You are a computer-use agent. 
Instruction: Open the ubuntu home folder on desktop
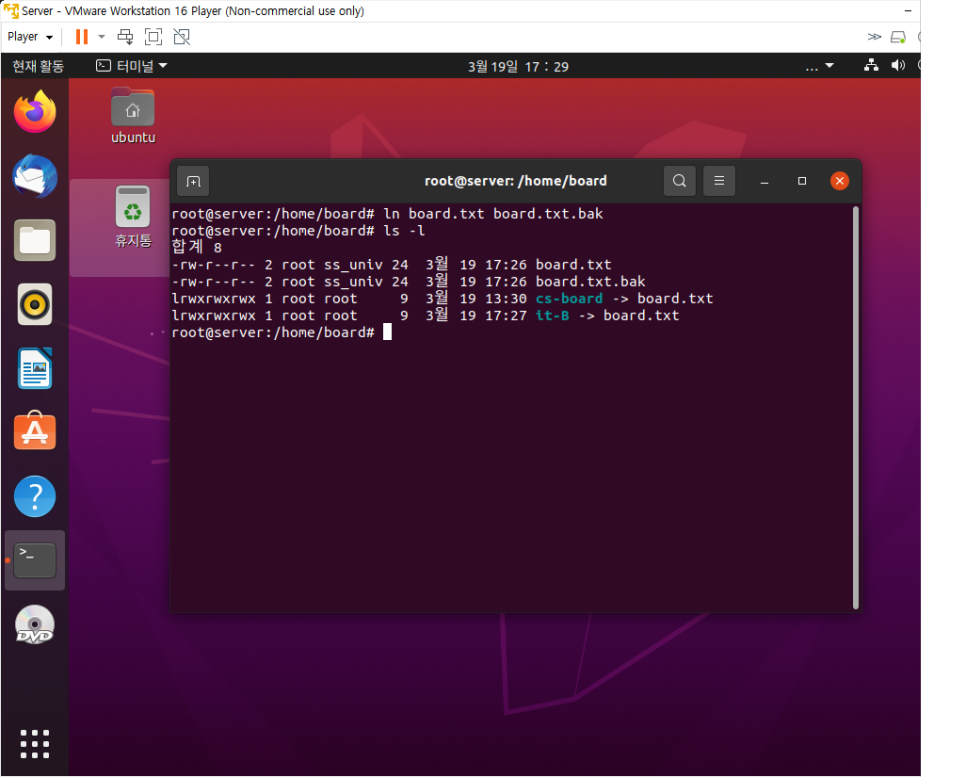pyautogui.click(x=132, y=116)
